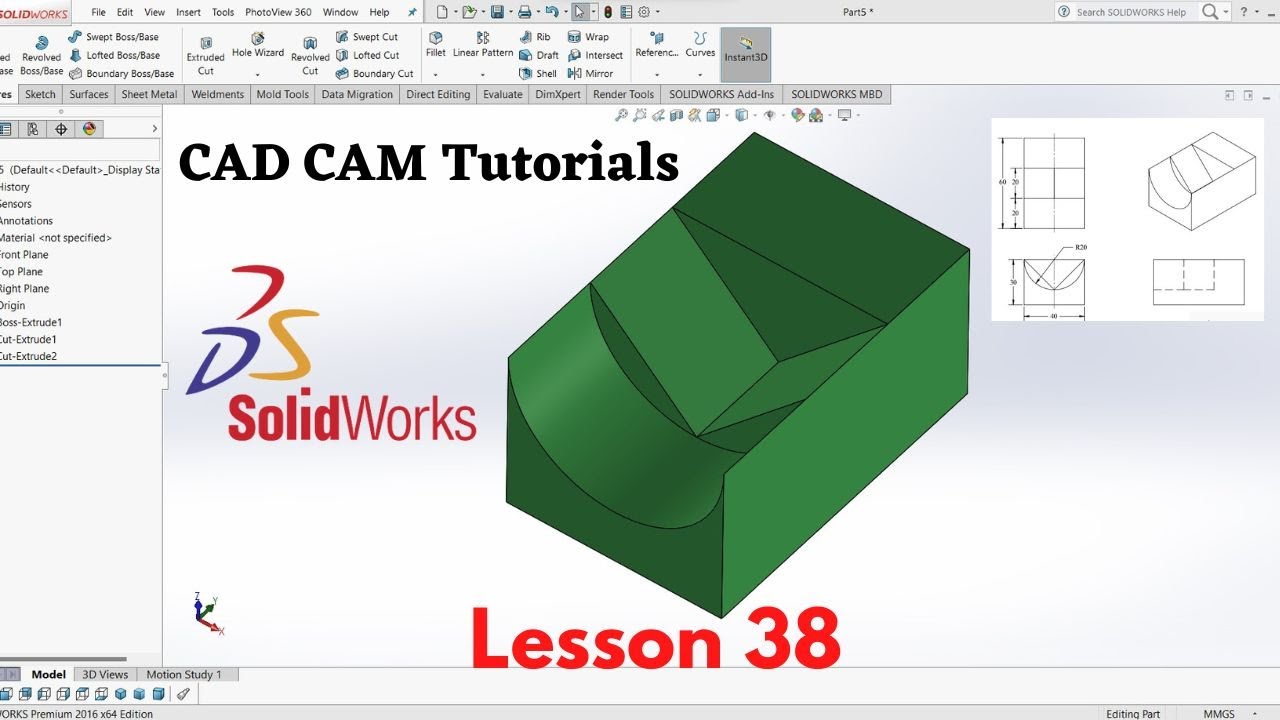Click the Boundary Cut tool
1280x720 pixels.
click(x=374, y=73)
